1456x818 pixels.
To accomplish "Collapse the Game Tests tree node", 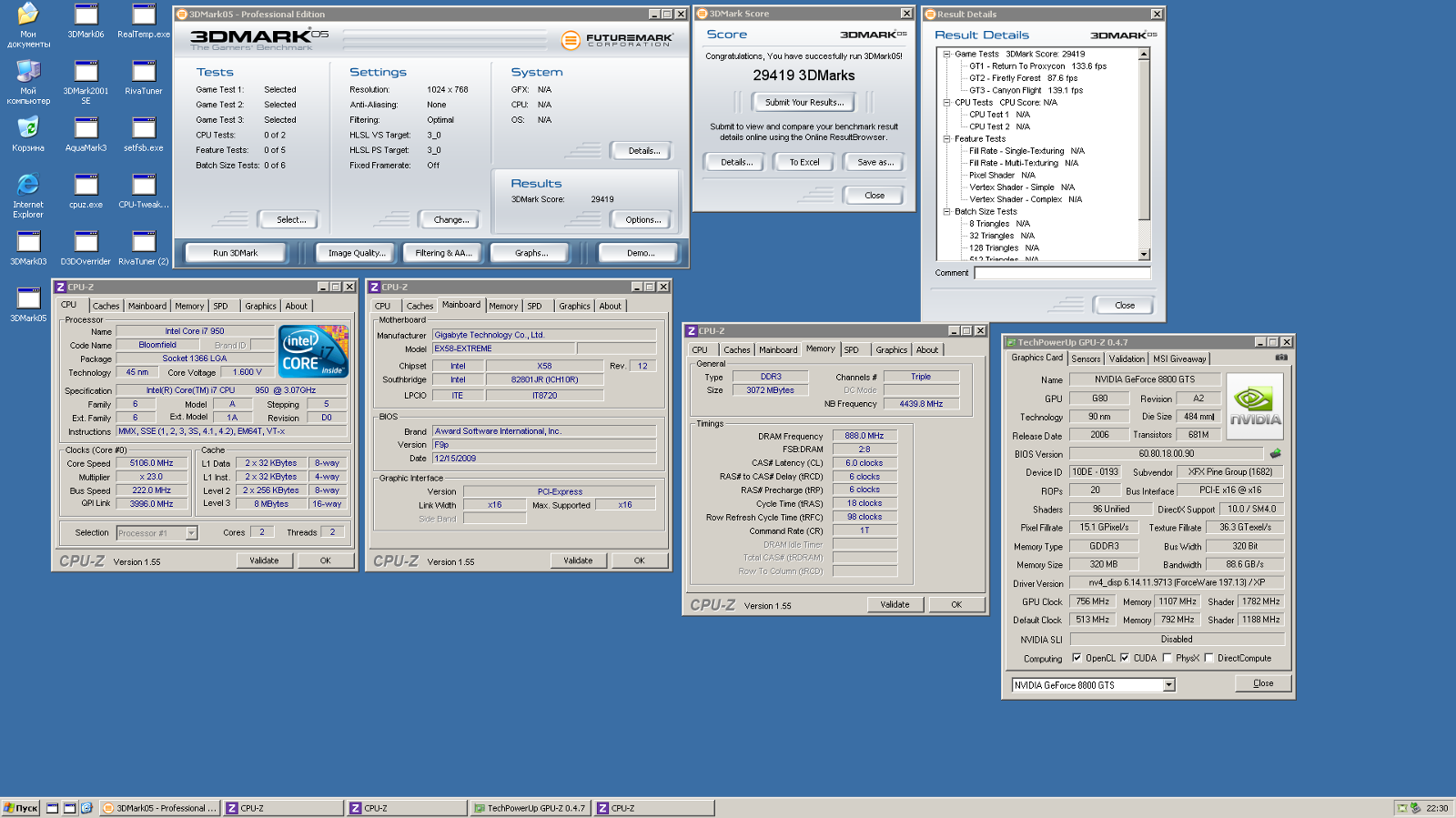I will [x=946, y=54].
